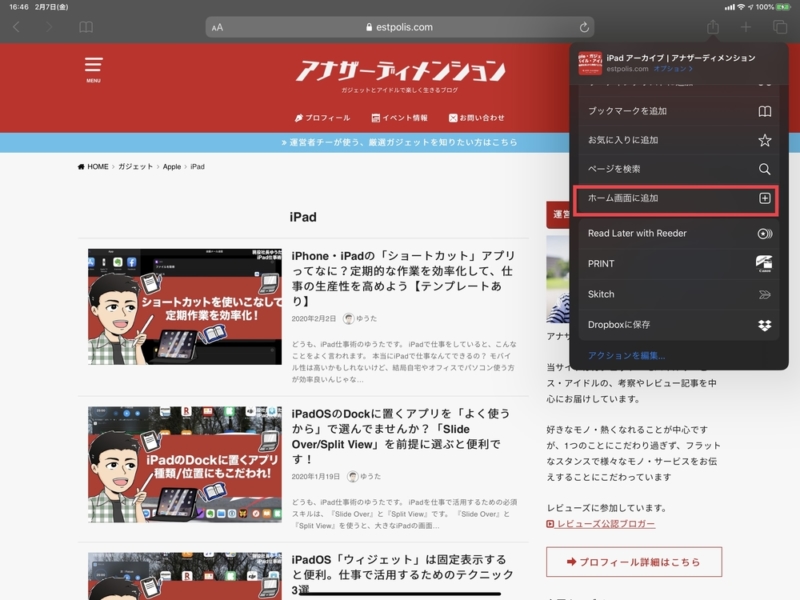
Task: Click the blue gadget banner link
Action: pyautogui.click(x=399, y=142)
